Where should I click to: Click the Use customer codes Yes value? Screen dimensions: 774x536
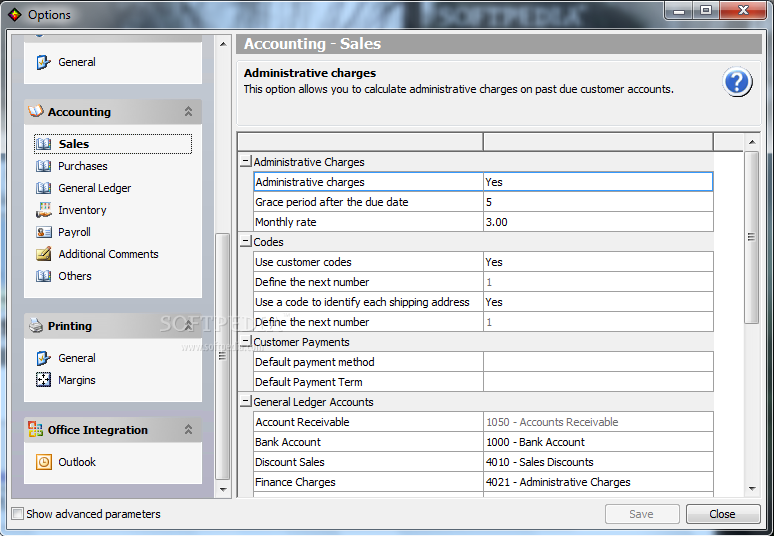(x=598, y=262)
